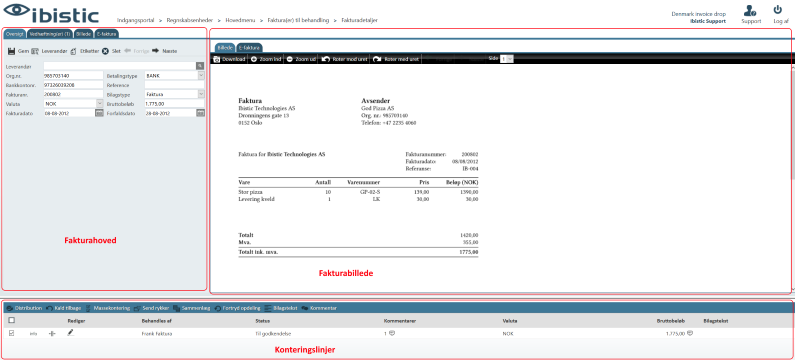Click the Fakturadetaljer breadcrumb
795x360 pixels.
click(359, 20)
